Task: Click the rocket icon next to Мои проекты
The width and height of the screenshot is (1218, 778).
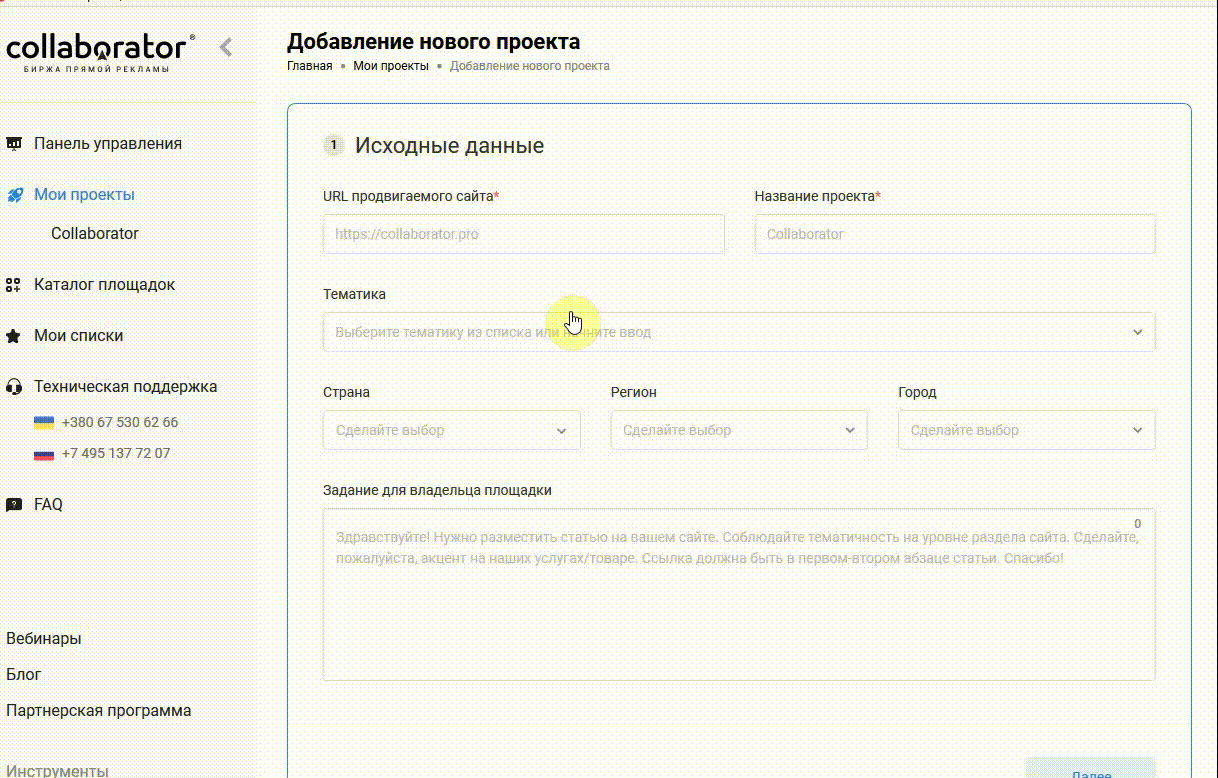Action: pyautogui.click(x=14, y=194)
